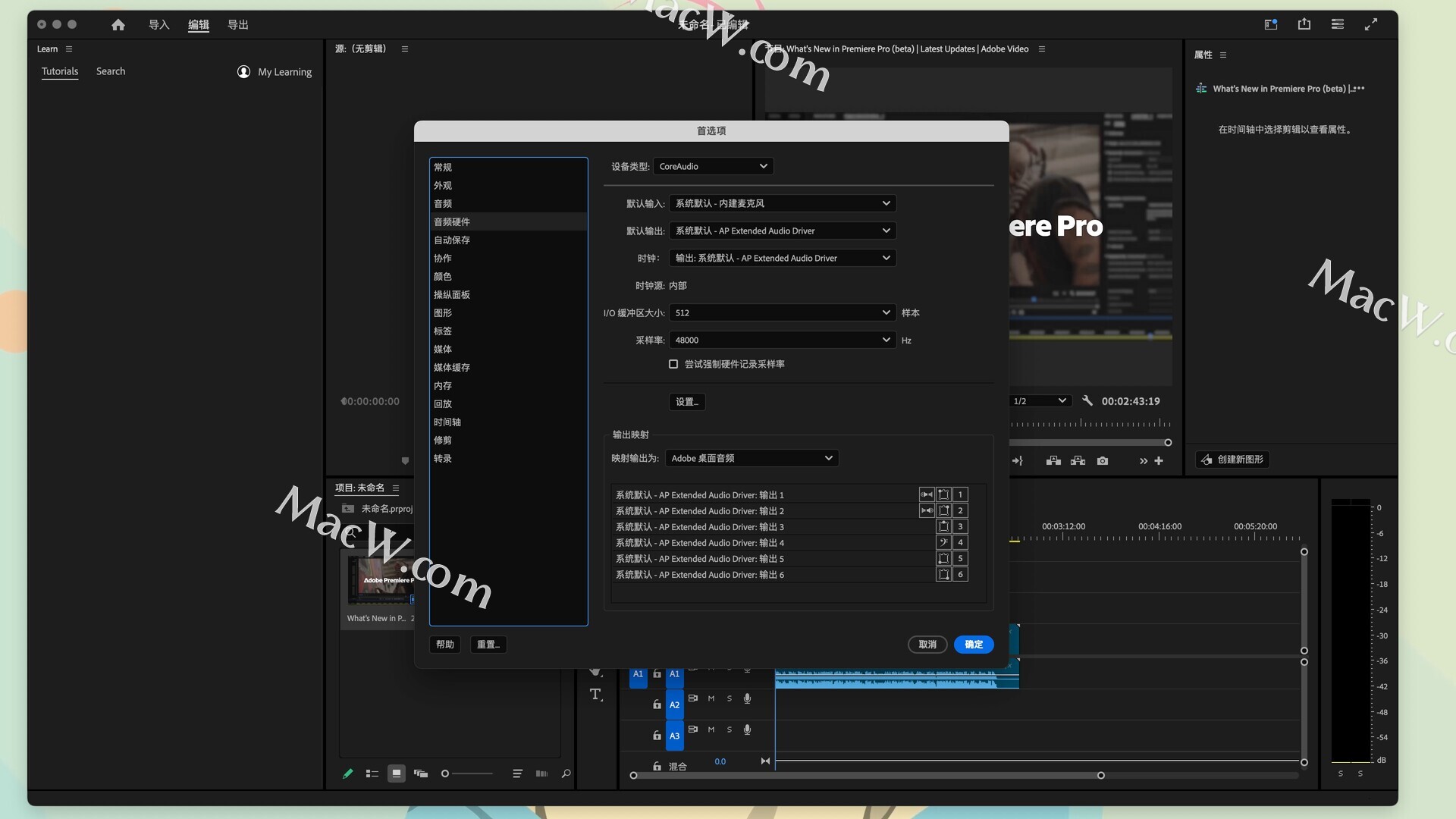
Task: Click the quick export share icon
Action: 1304,24
